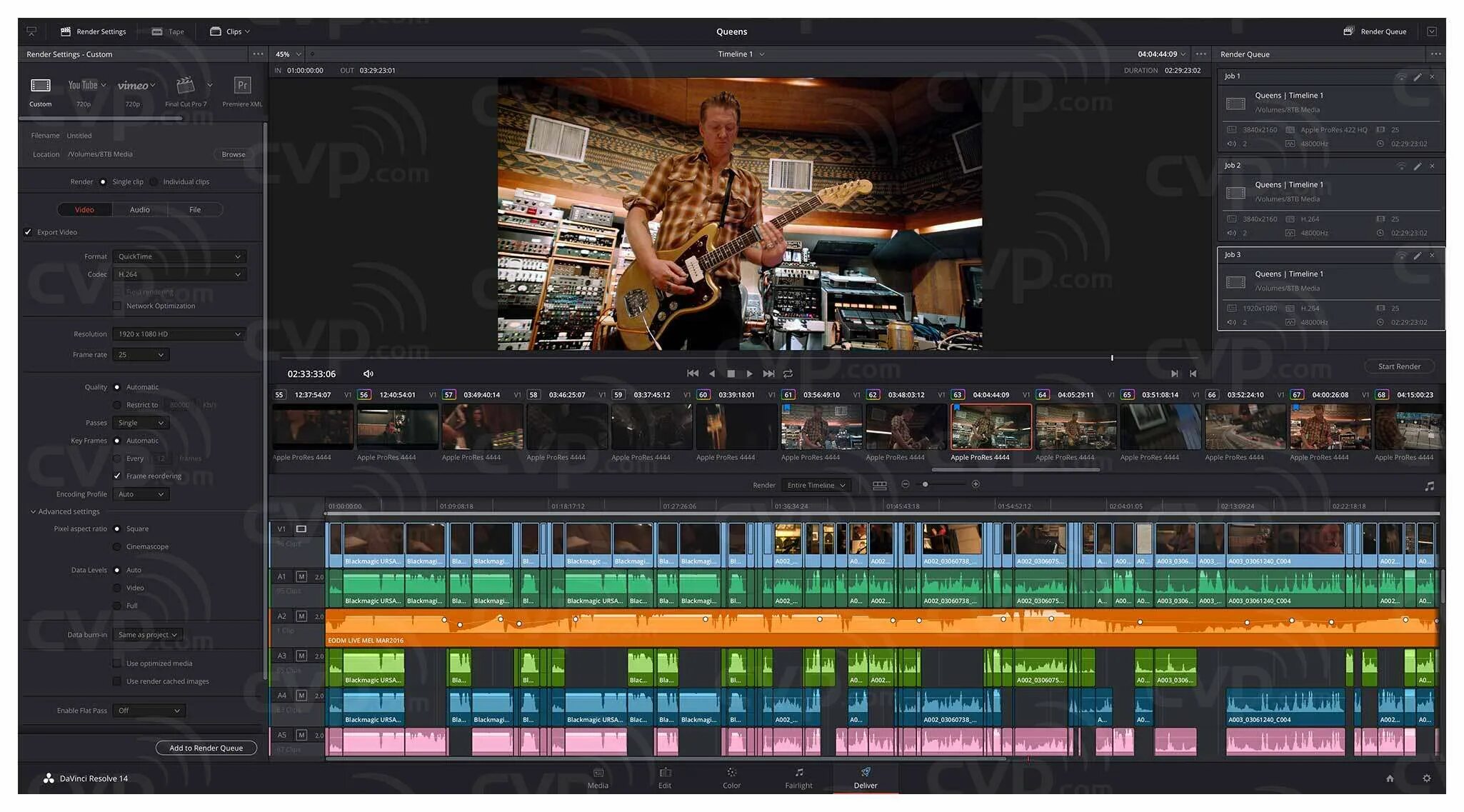Switch to the File settings tab
1464x812 pixels.
[195, 209]
